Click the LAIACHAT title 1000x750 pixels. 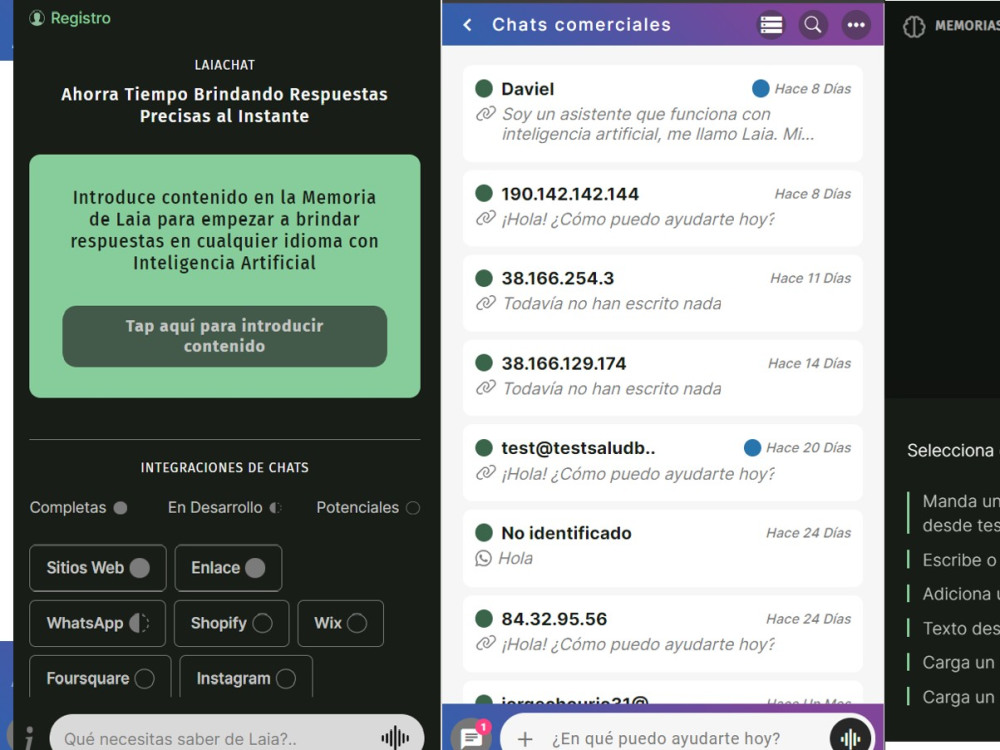click(224, 65)
